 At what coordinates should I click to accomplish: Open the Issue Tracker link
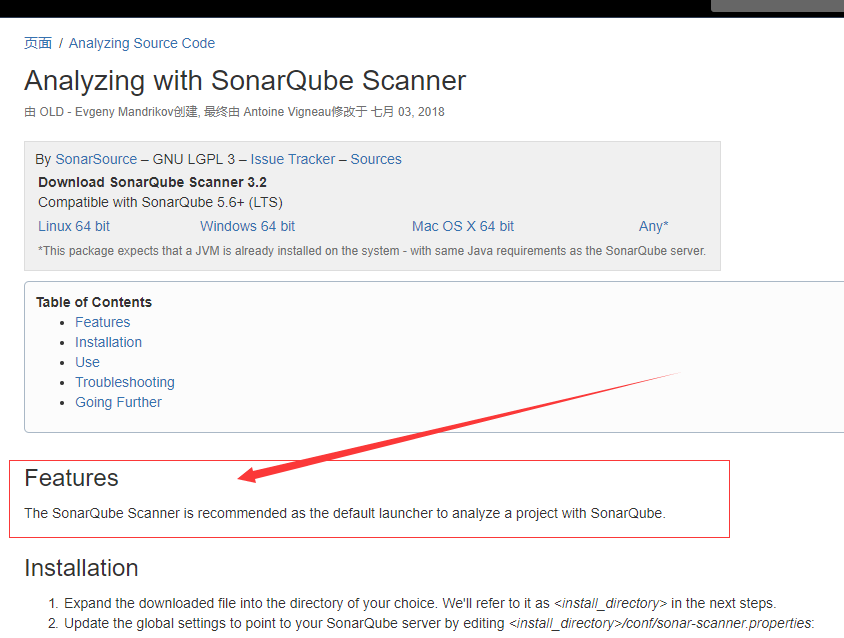pyautogui.click(x=292, y=159)
